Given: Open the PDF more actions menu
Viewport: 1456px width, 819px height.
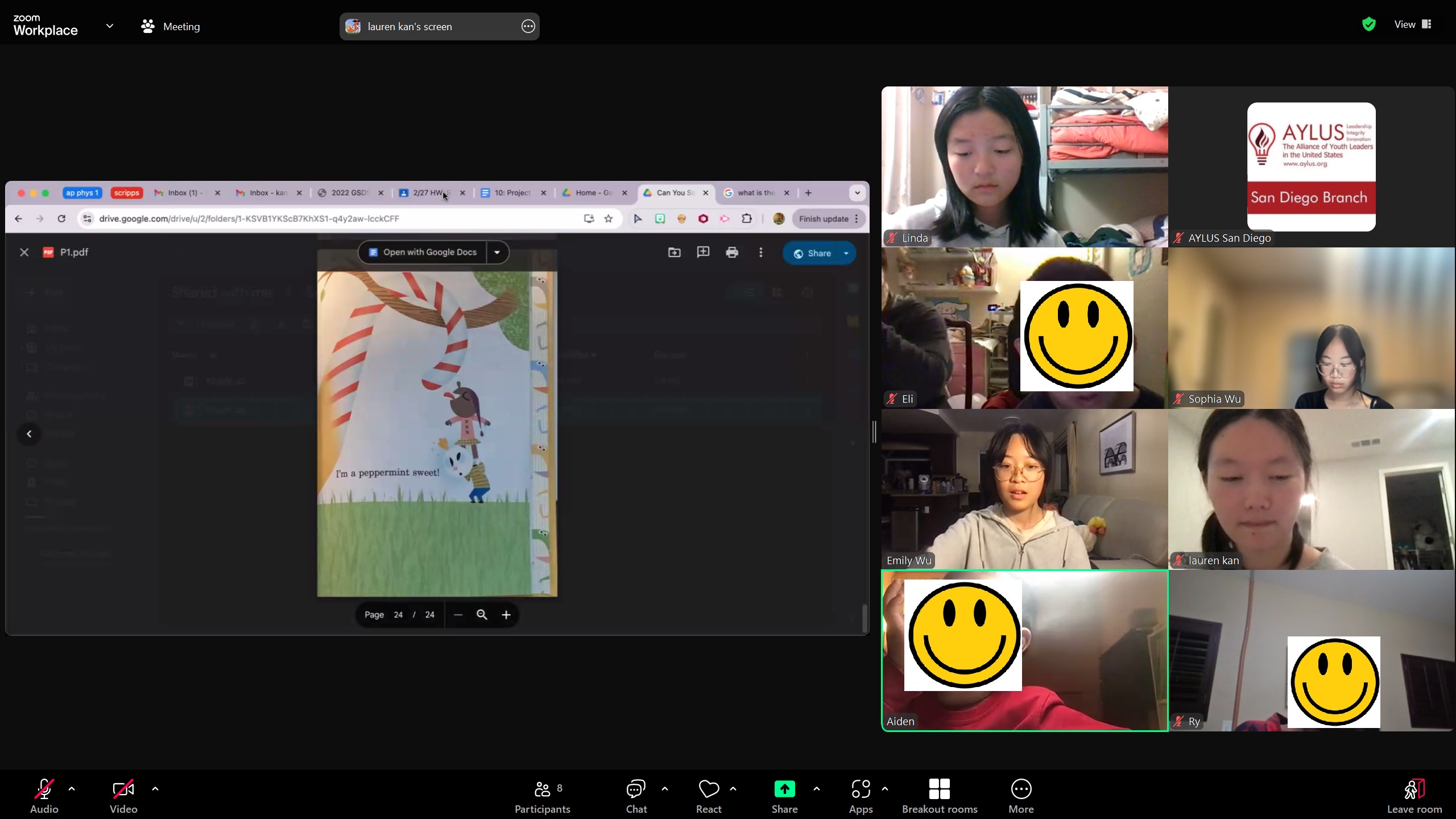Looking at the screenshot, I should [761, 252].
